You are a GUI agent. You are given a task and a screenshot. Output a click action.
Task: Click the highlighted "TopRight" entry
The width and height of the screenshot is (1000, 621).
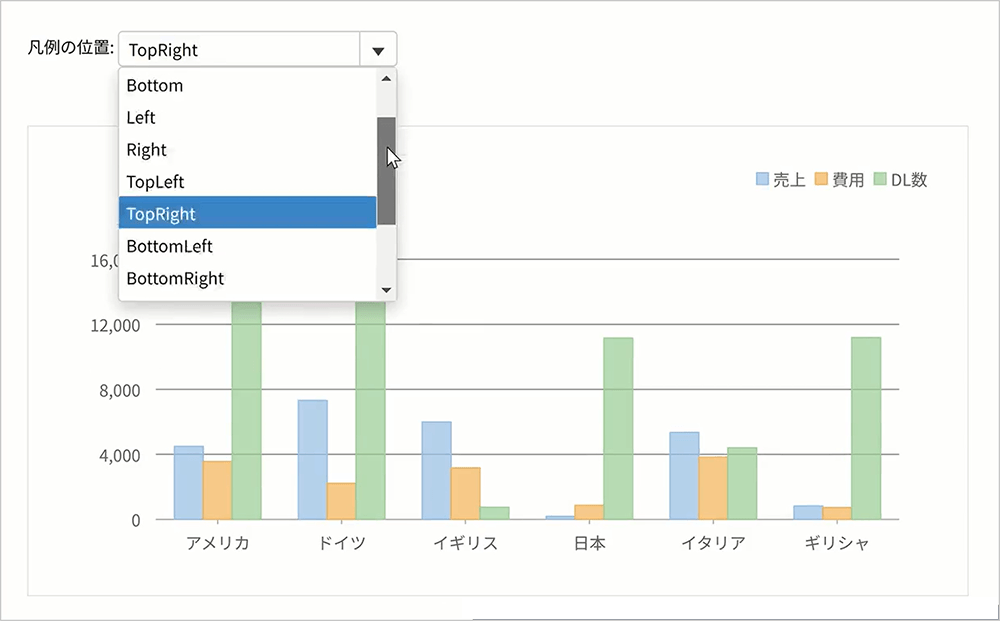pos(161,213)
